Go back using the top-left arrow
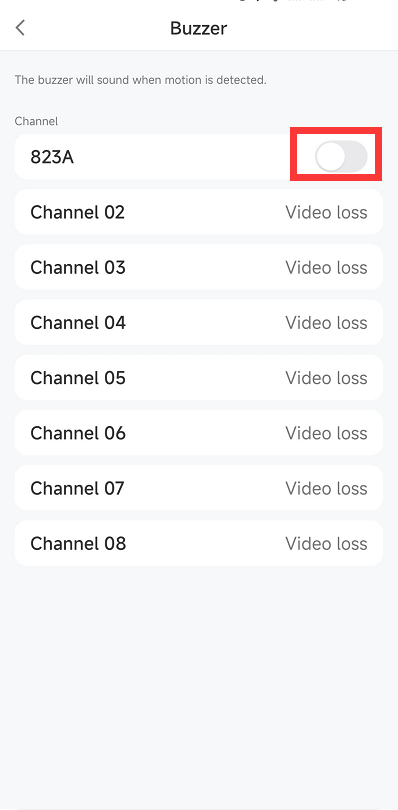Screen dimensions: 398x810 click(20, 27)
